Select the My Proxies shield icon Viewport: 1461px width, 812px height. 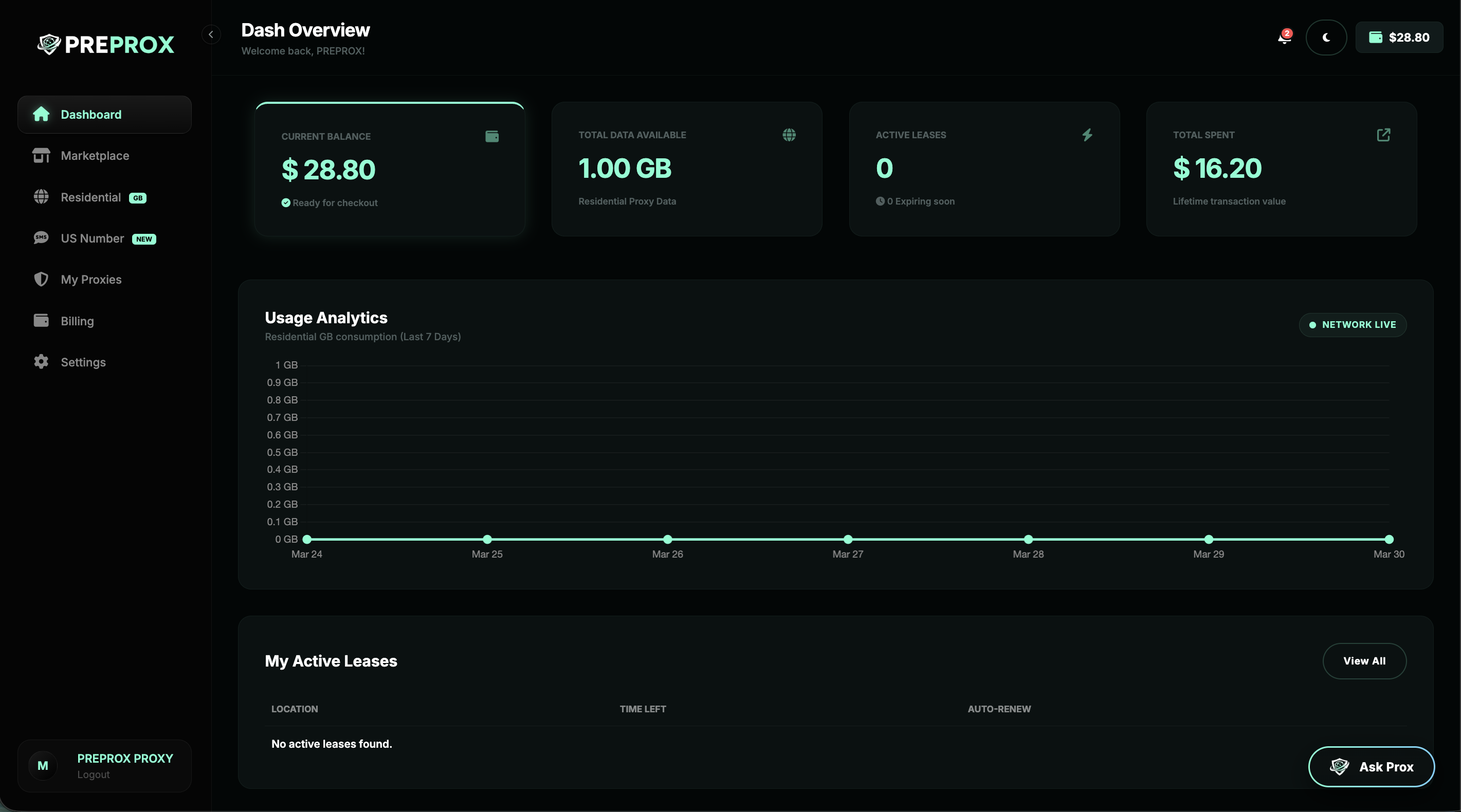point(42,280)
